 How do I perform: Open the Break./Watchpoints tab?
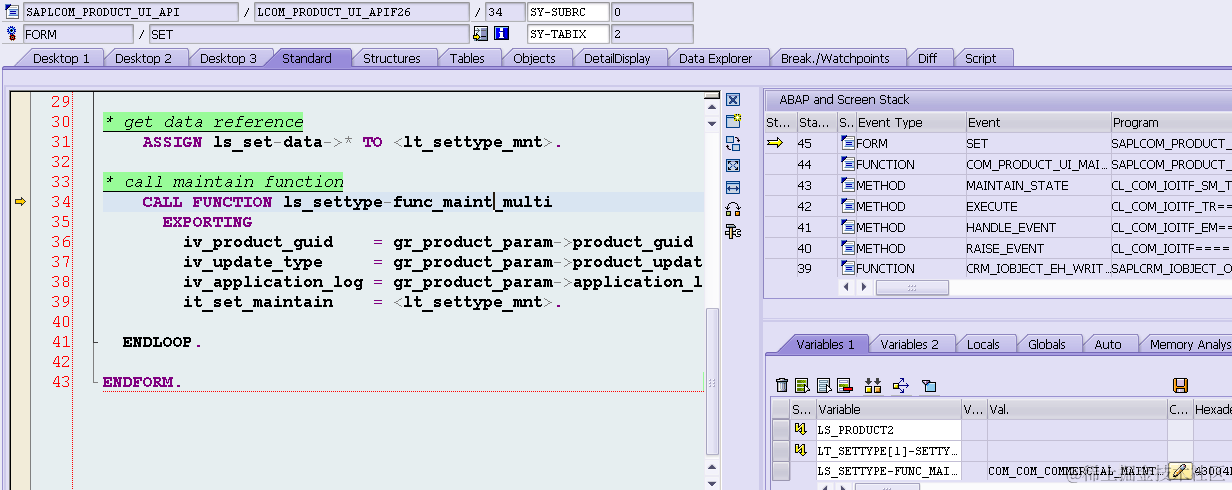[835, 58]
